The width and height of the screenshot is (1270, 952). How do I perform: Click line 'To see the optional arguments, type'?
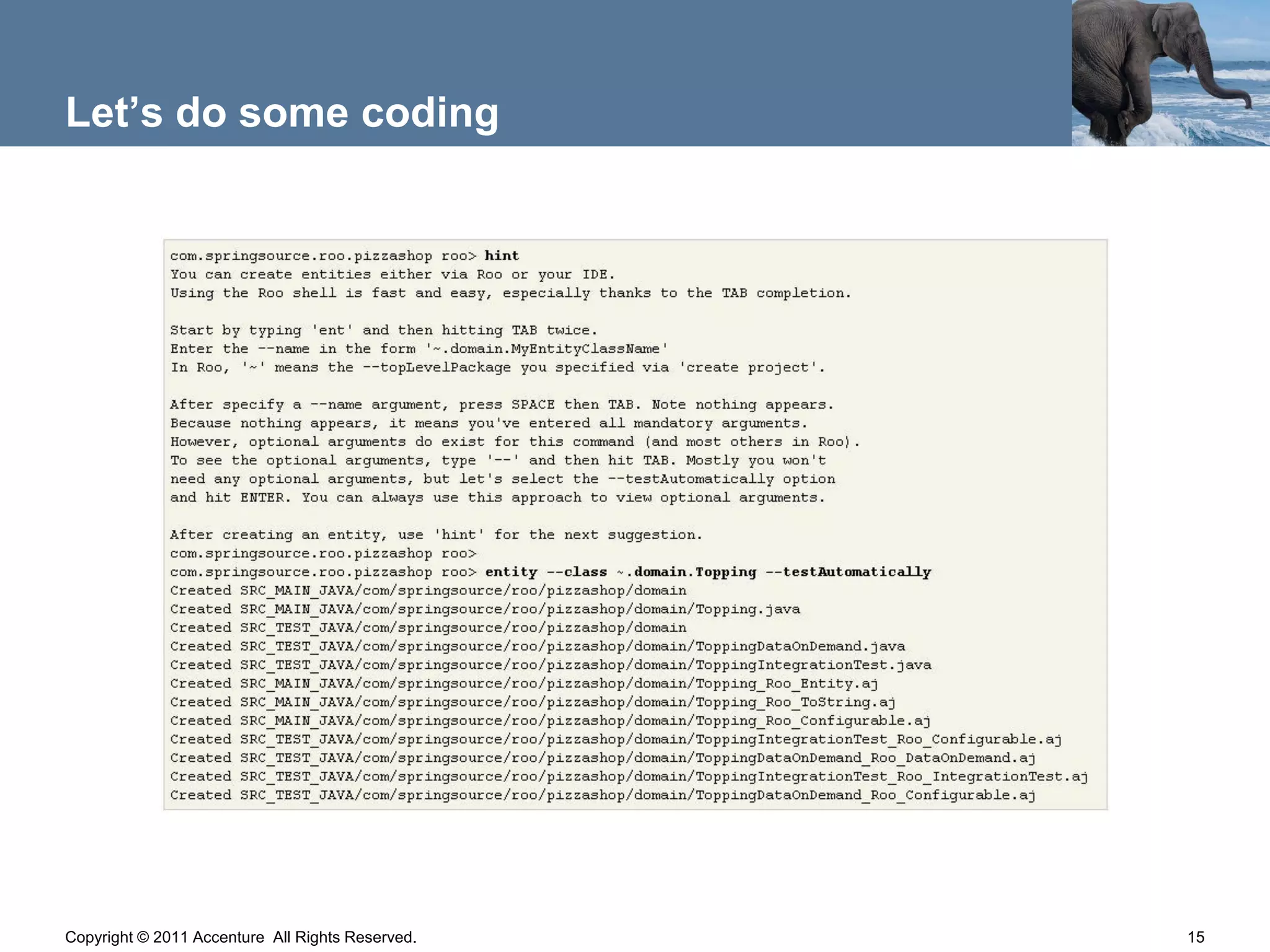(x=498, y=461)
